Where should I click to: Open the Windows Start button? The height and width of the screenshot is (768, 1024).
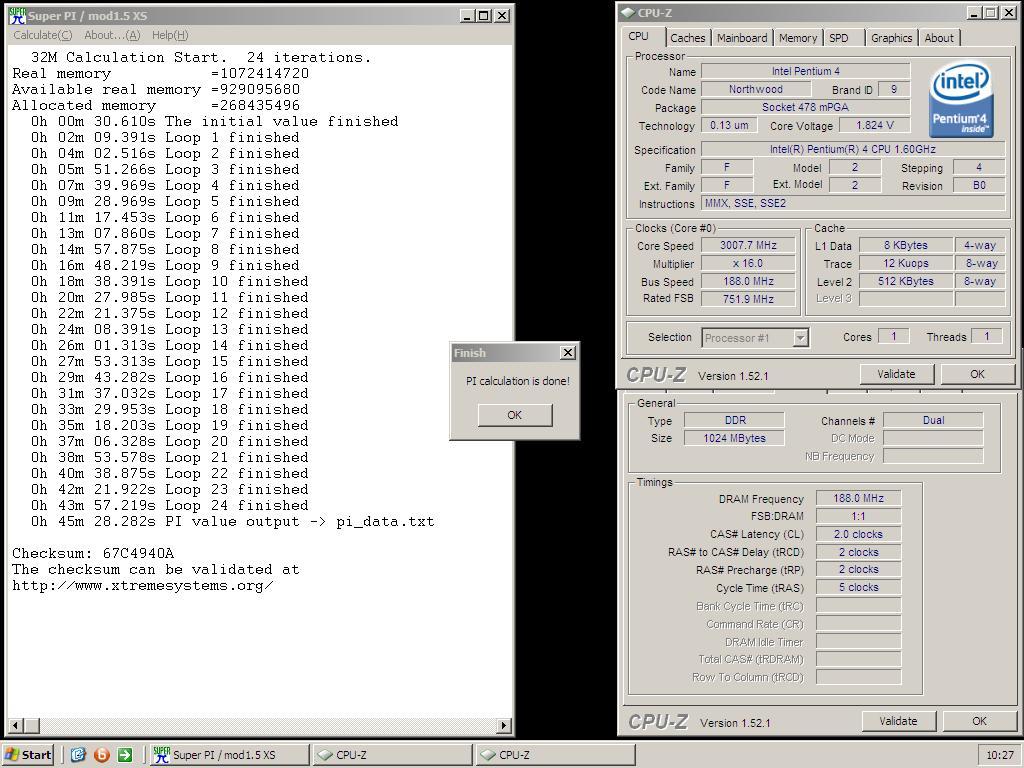point(28,755)
